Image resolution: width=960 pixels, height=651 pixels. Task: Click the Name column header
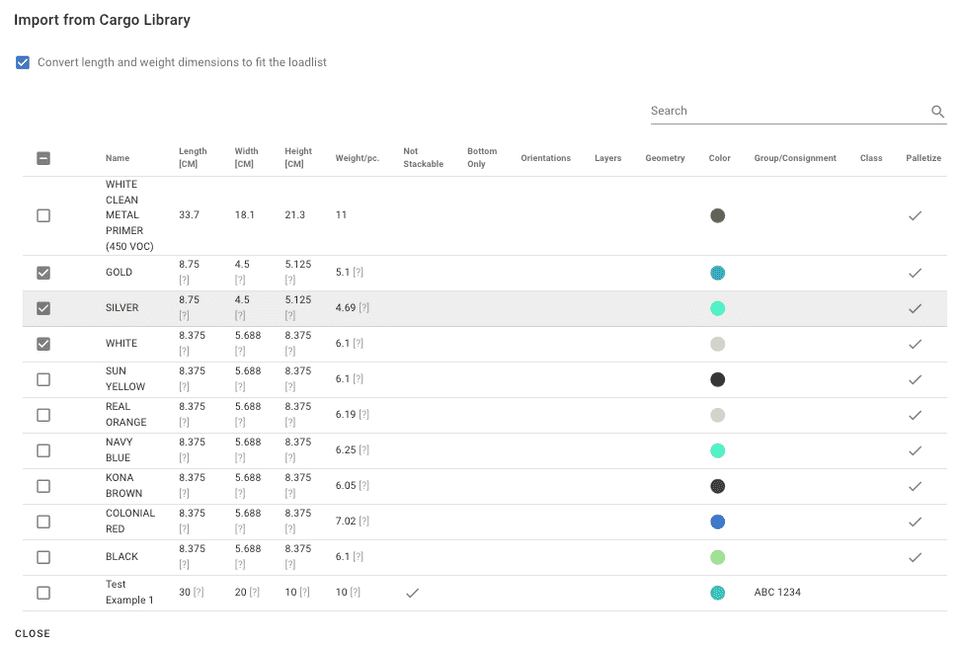(117, 158)
